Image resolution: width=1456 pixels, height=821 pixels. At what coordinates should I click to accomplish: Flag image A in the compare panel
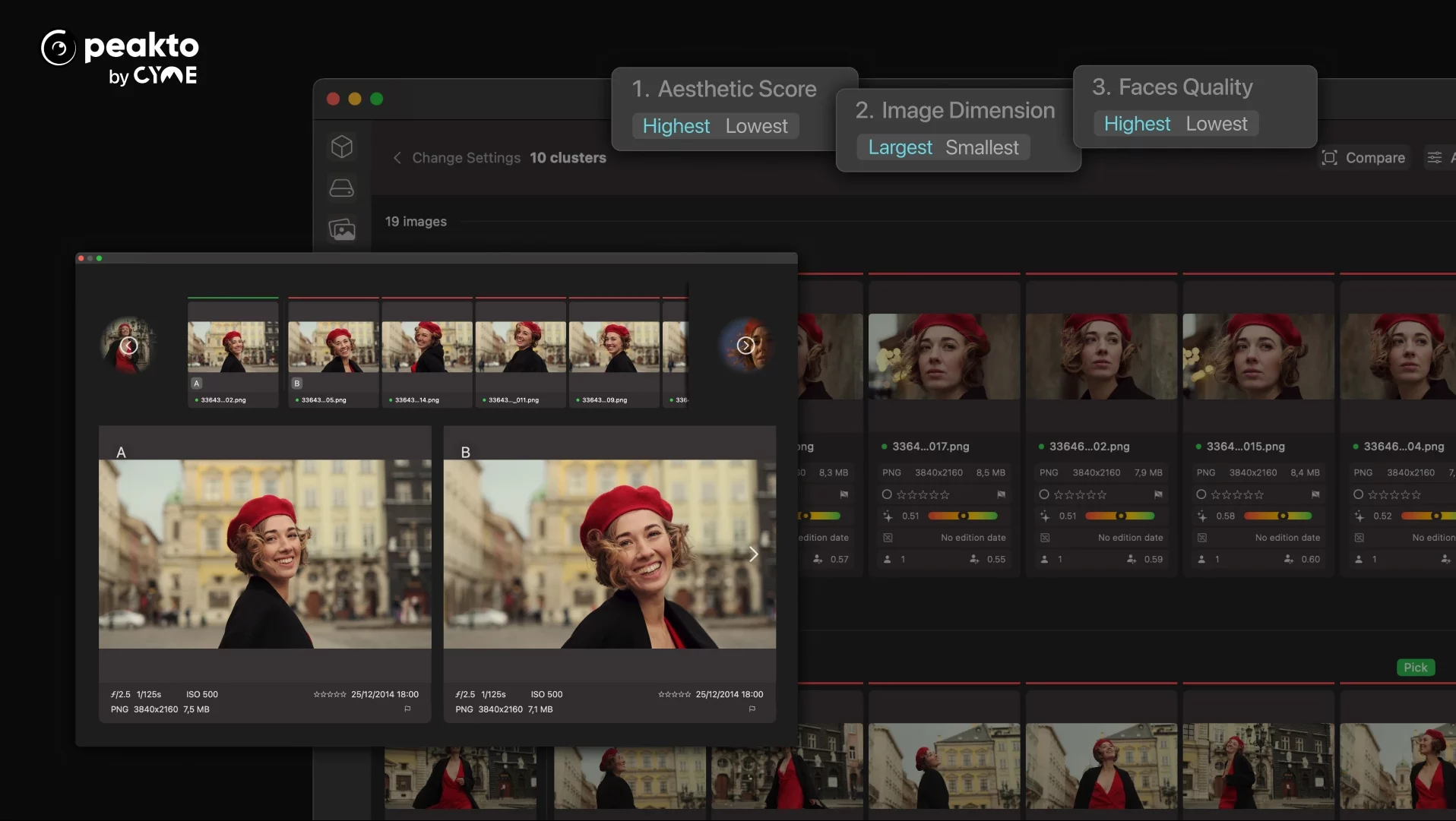click(x=407, y=709)
